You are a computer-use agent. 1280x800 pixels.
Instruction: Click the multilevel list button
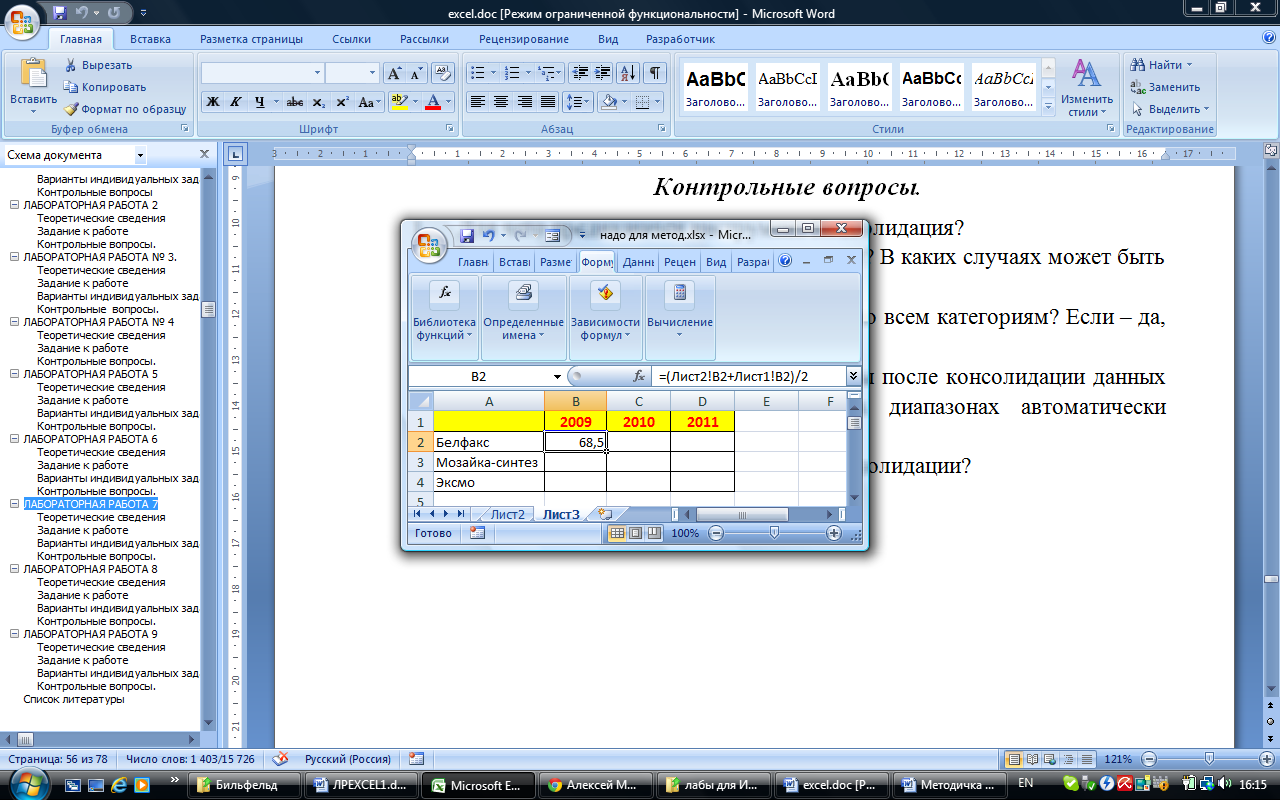pyautogui.click(x=546, y=73)
